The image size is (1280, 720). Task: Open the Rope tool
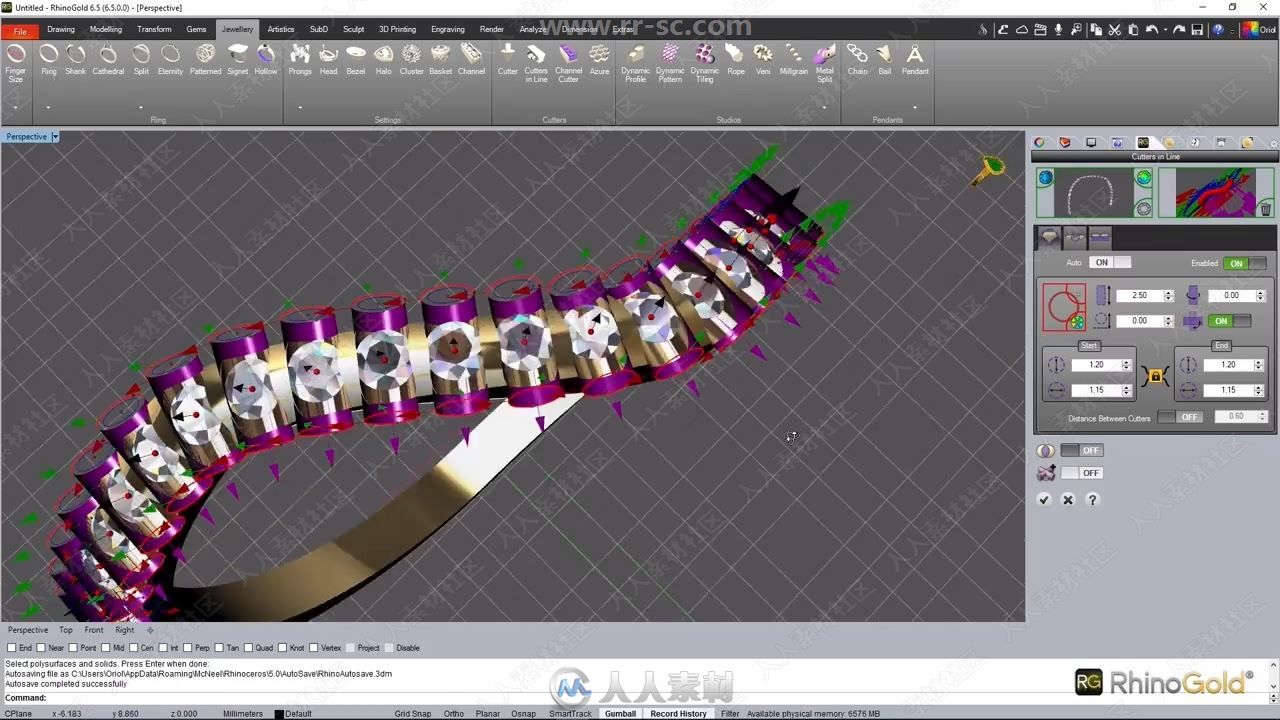736,60
